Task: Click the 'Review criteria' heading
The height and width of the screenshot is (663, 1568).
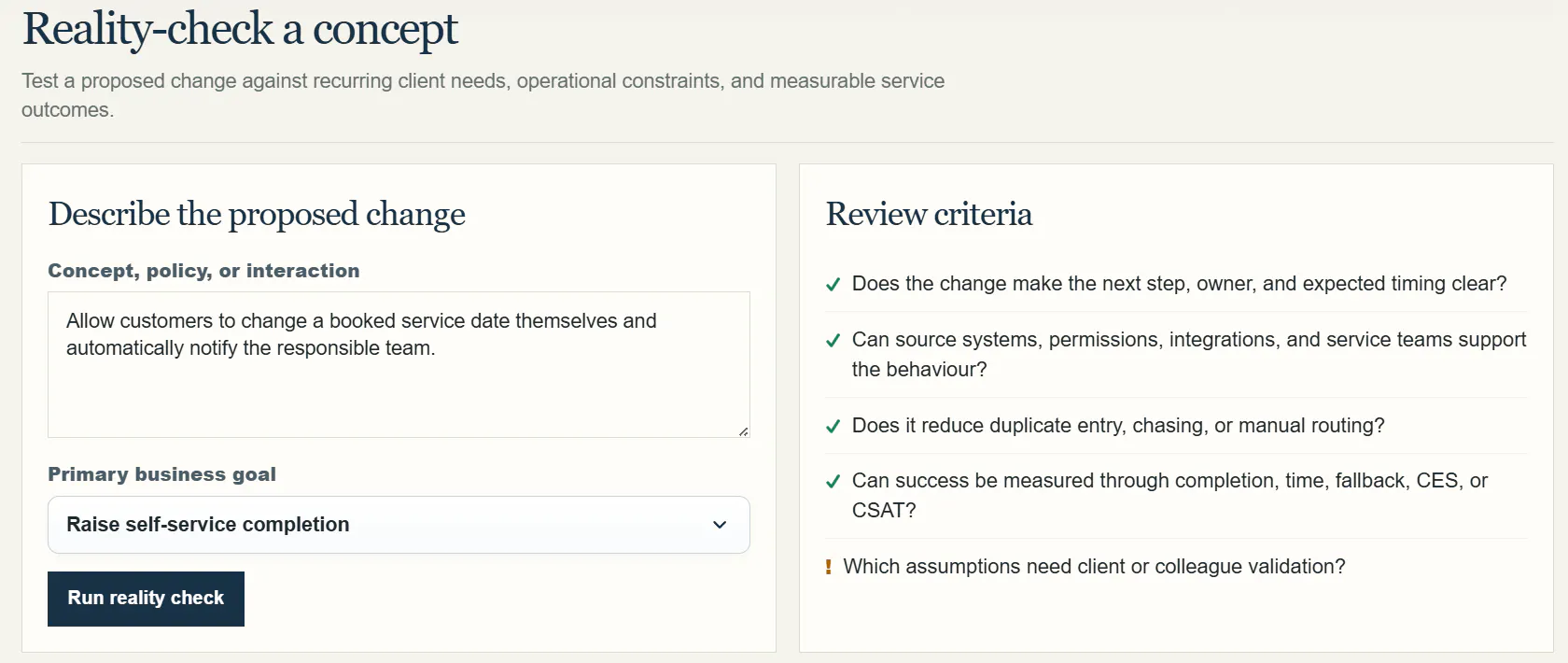Action: coord(929,214)
